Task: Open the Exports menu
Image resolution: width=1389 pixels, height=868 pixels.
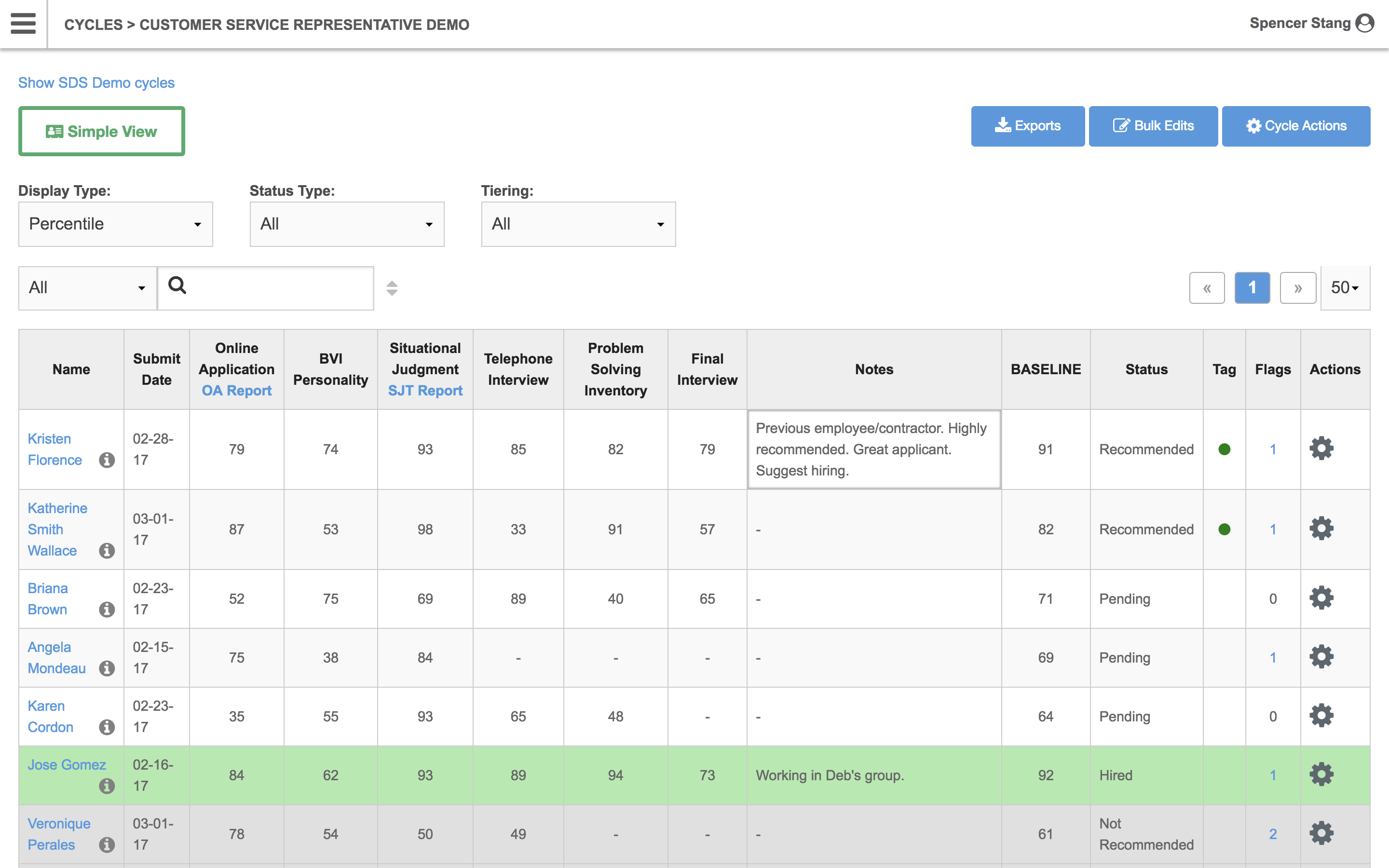Action: pyautogui.click(x=1027, y=126)
